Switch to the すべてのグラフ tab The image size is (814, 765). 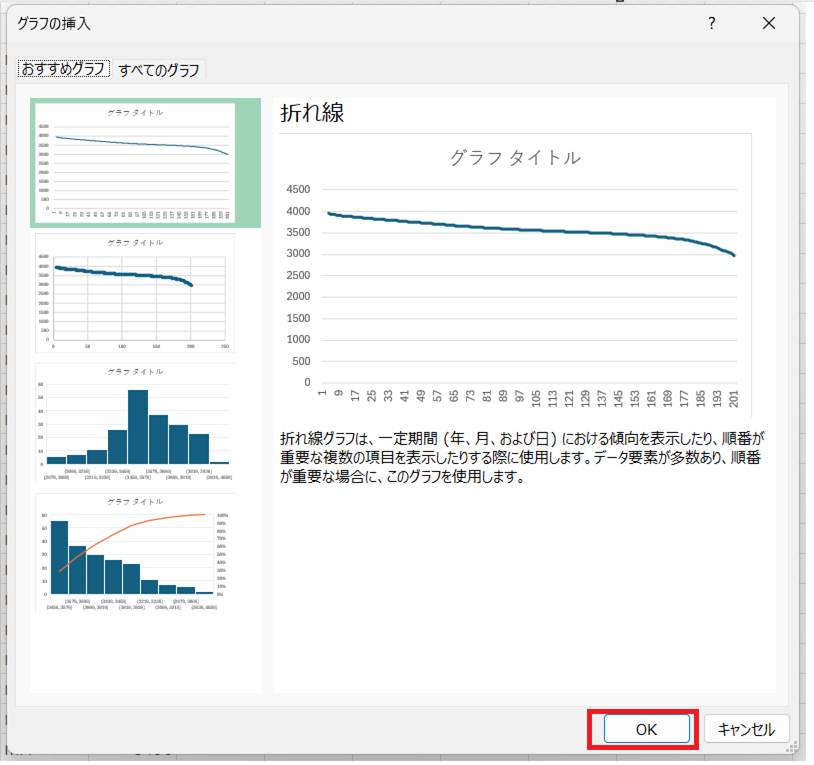159,70
